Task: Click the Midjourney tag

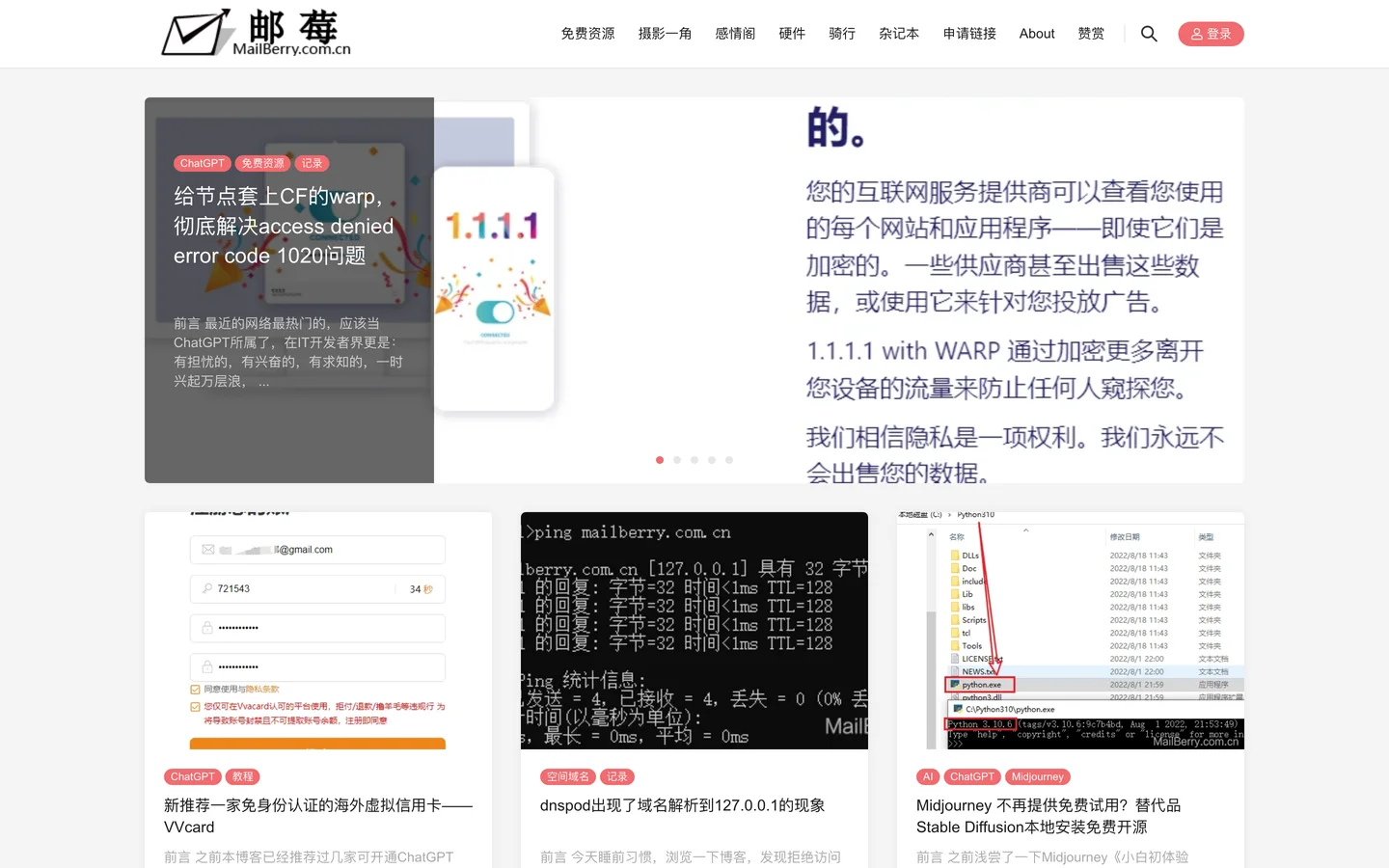Action: click(1037, 776)
